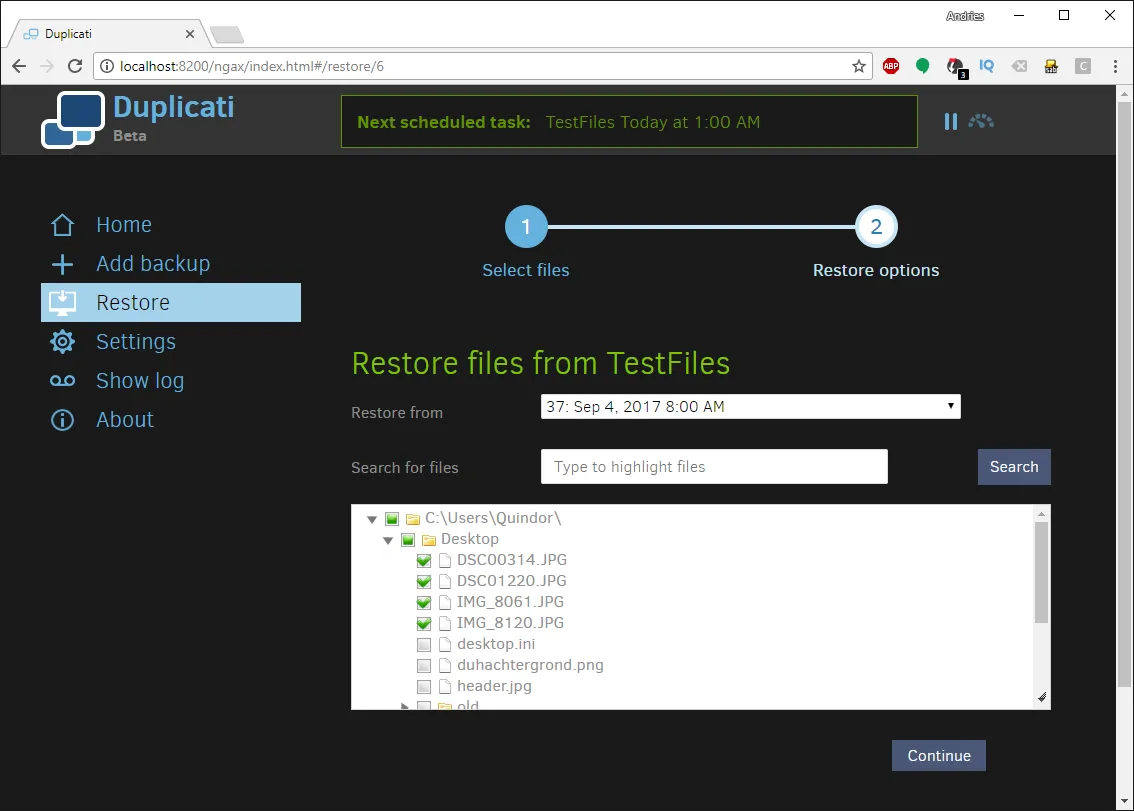Screen dimensions: 1134x811
Task: Click the extension icon with badge 3
Action: point(956,67)
